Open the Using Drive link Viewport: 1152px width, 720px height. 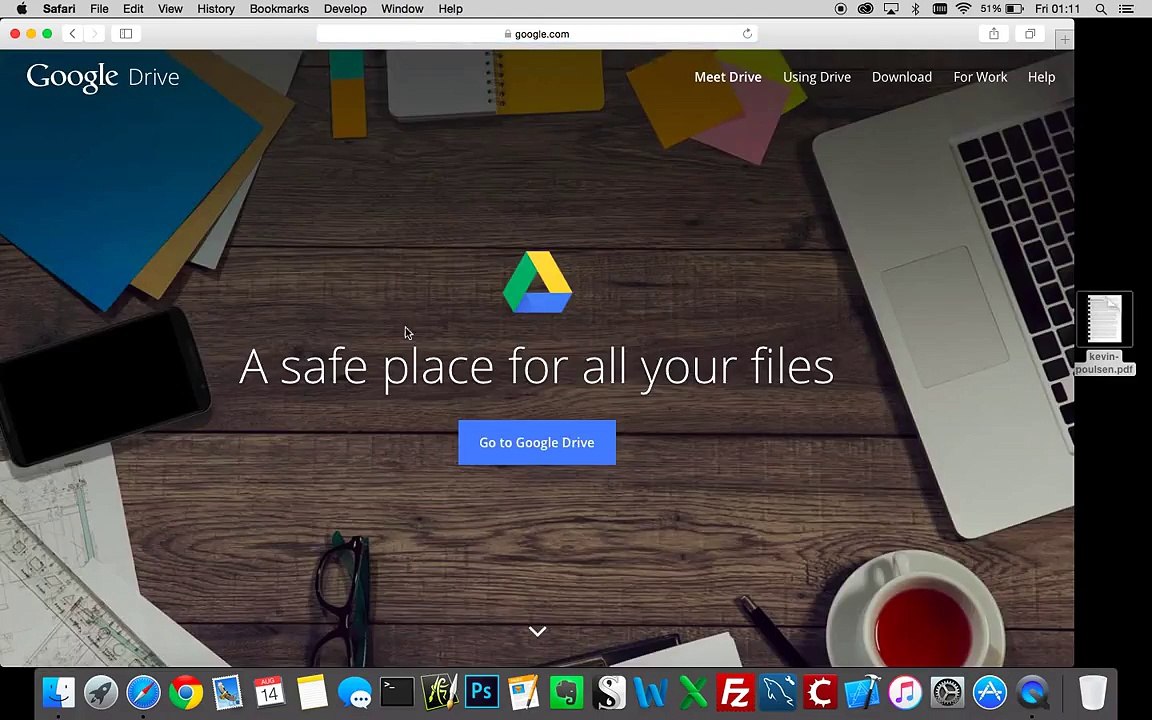(817, 77)
